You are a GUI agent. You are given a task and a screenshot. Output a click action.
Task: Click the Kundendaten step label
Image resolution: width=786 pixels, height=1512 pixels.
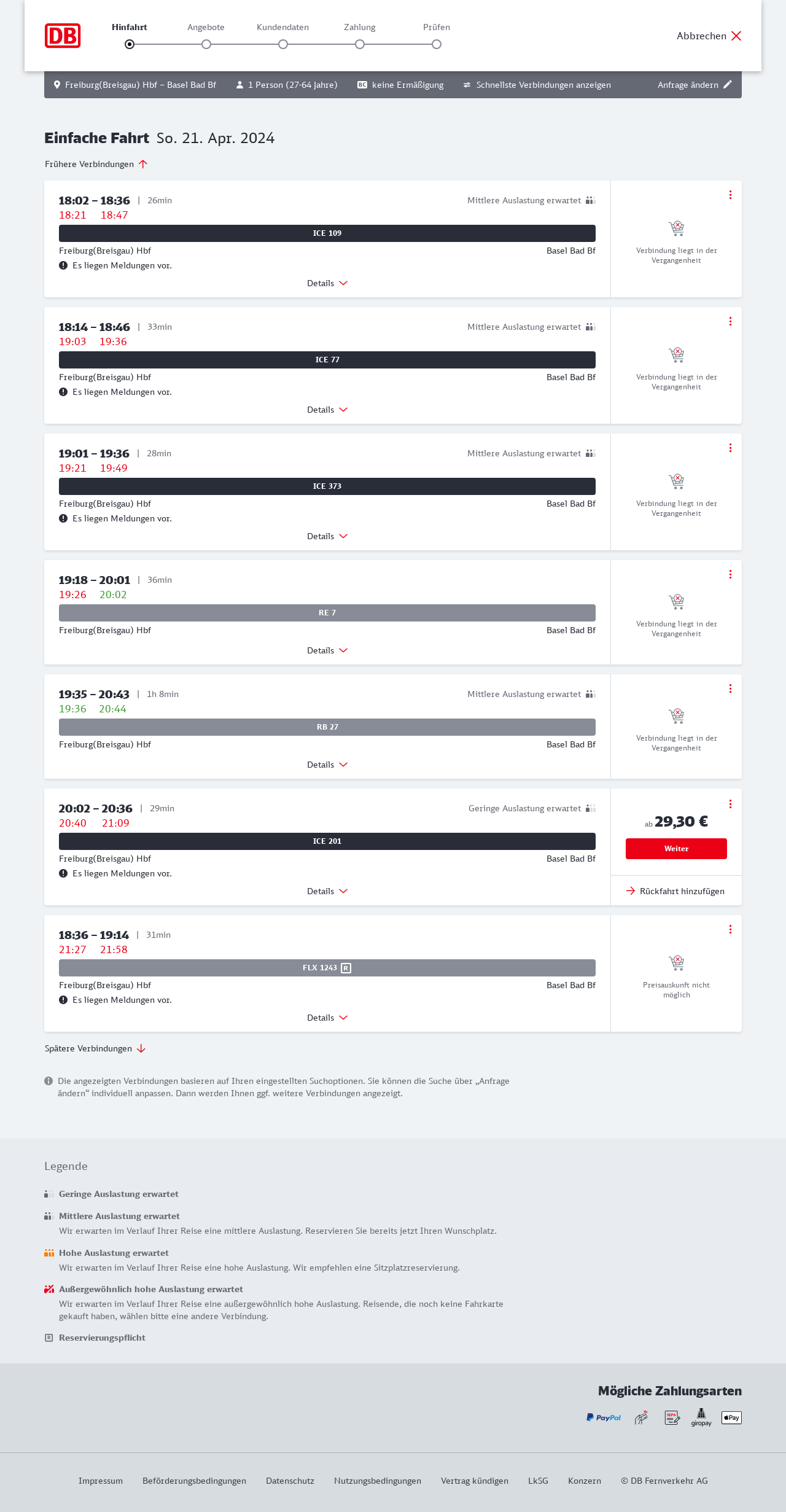point(282,27)
